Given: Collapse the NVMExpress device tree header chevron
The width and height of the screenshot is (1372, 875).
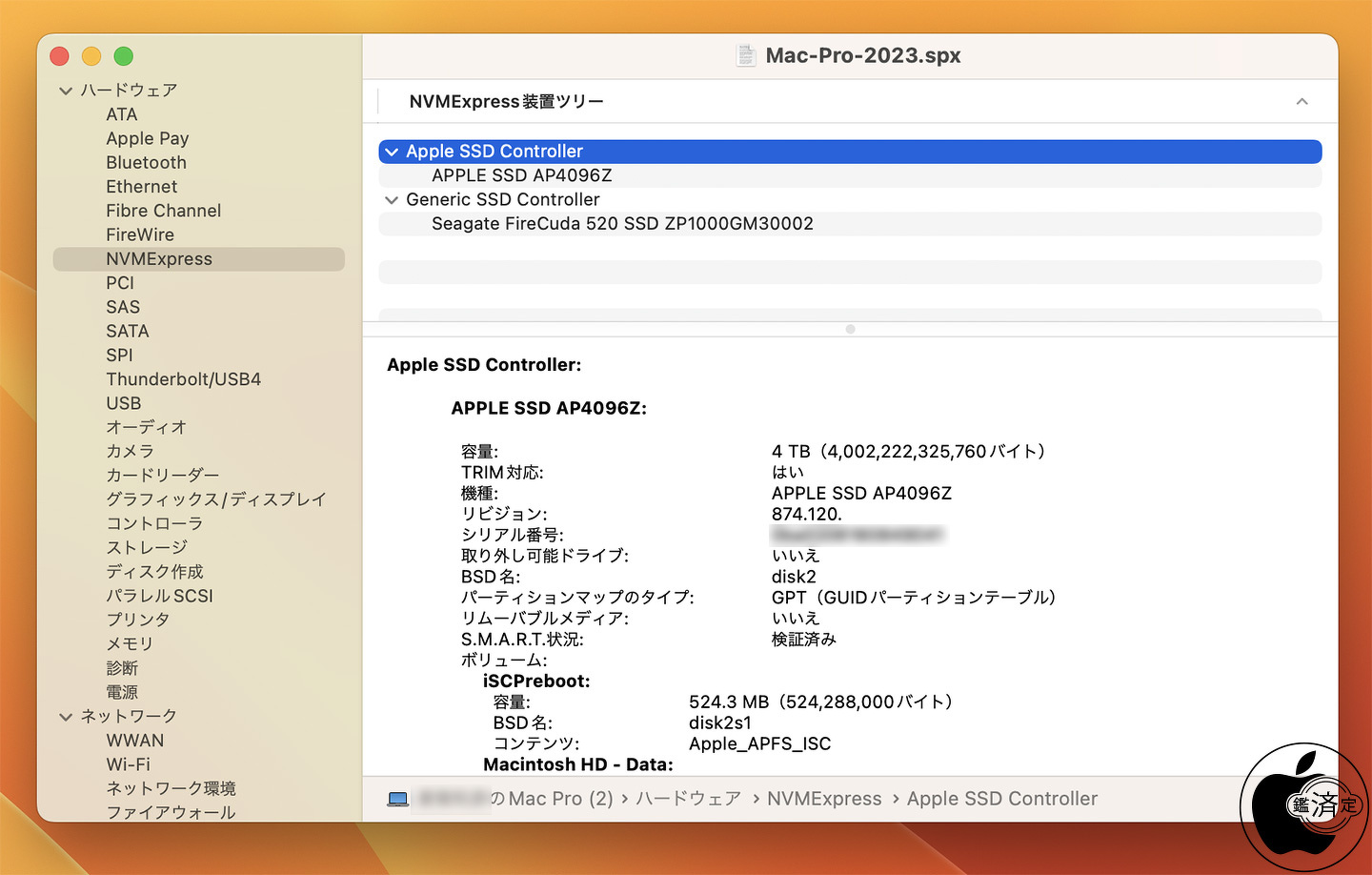Looking at the screenshot, I should coord(1301,102).
